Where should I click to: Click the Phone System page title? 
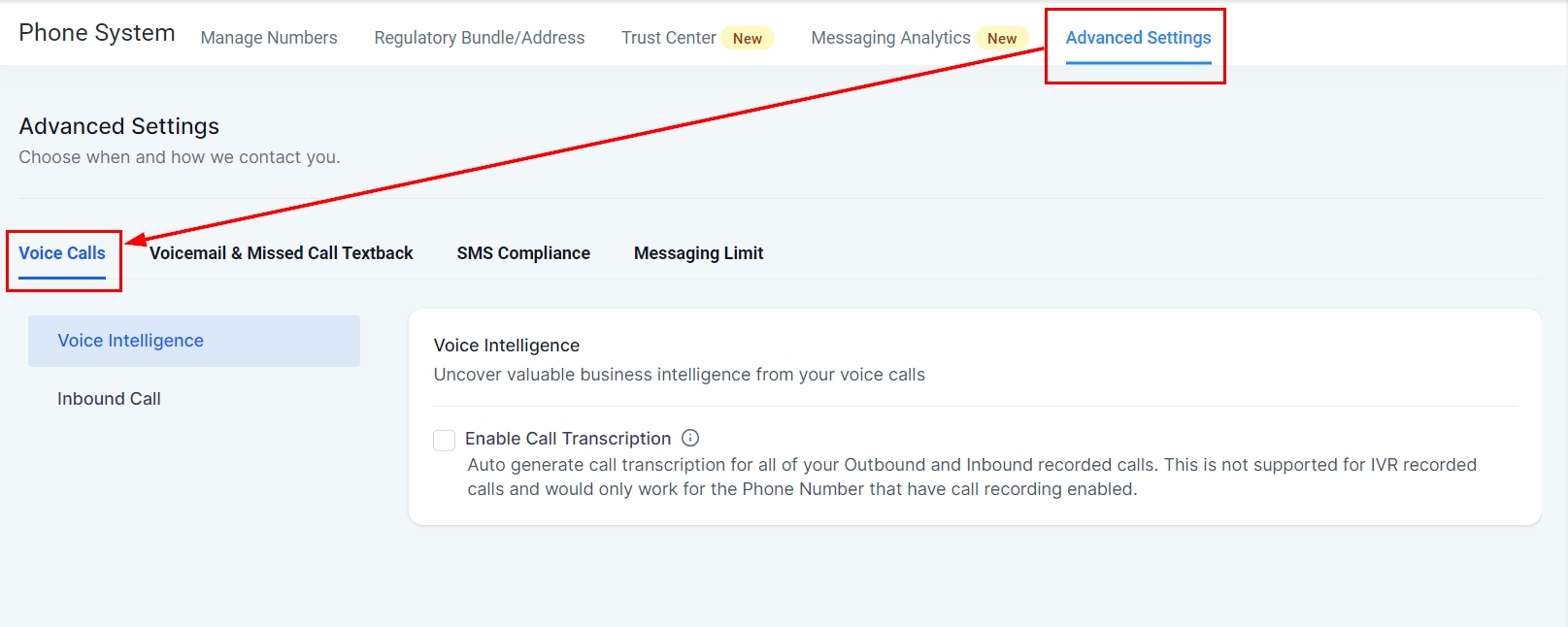click(x=97, y=33)
